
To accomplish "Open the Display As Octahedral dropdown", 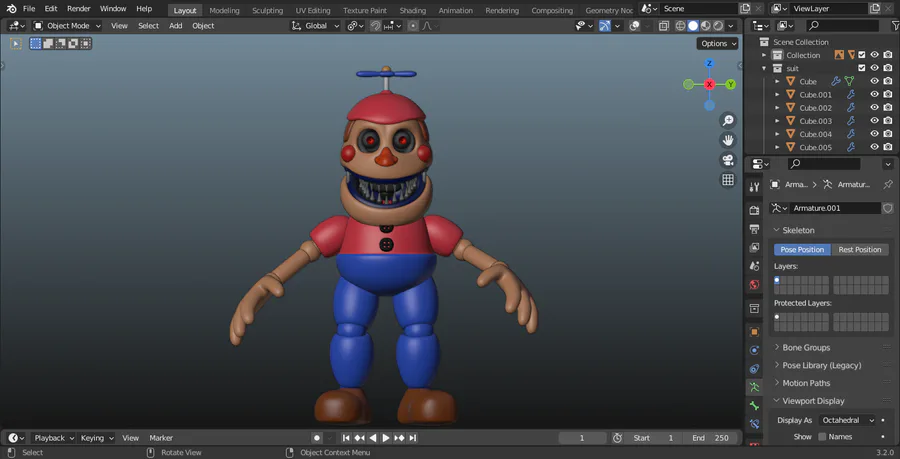I will (x=847, y=420).
